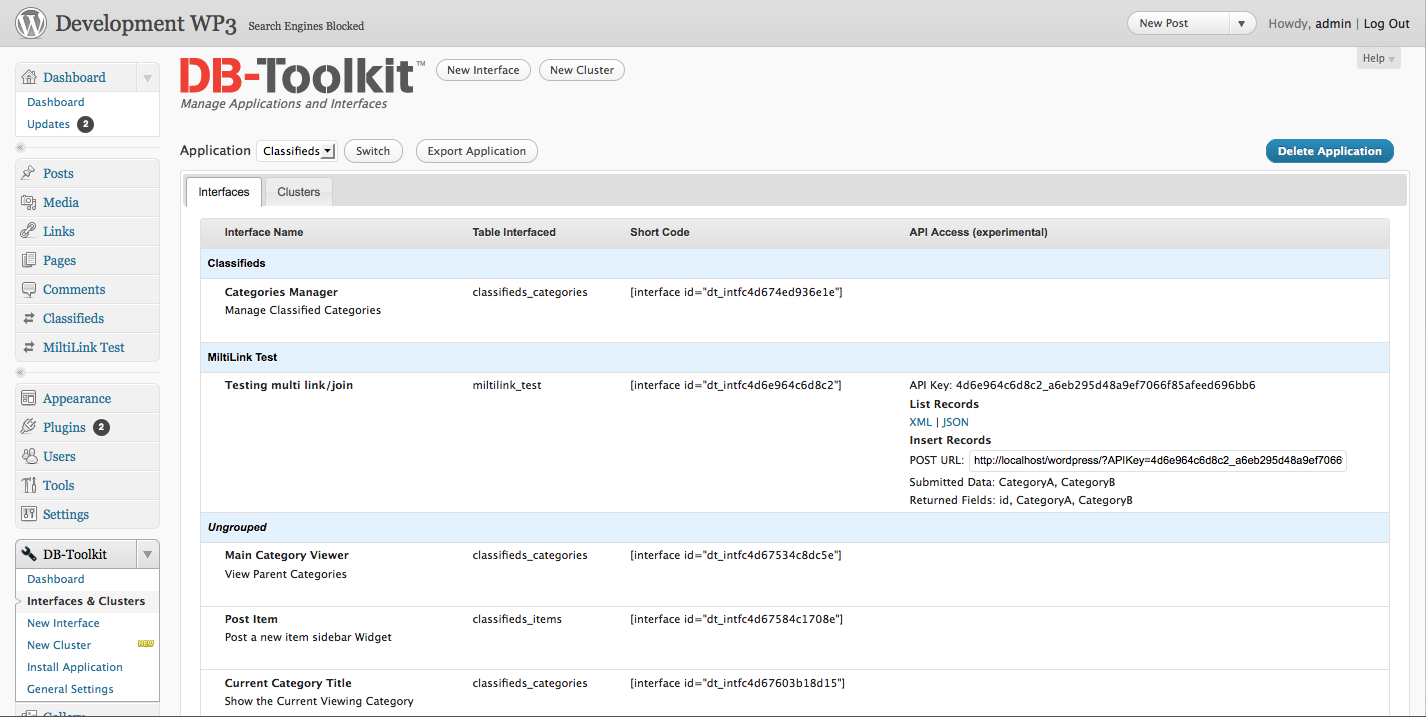Collapse the DB-Toolkit menu arrow
The image size is (1426, 717).
[147, 554]
